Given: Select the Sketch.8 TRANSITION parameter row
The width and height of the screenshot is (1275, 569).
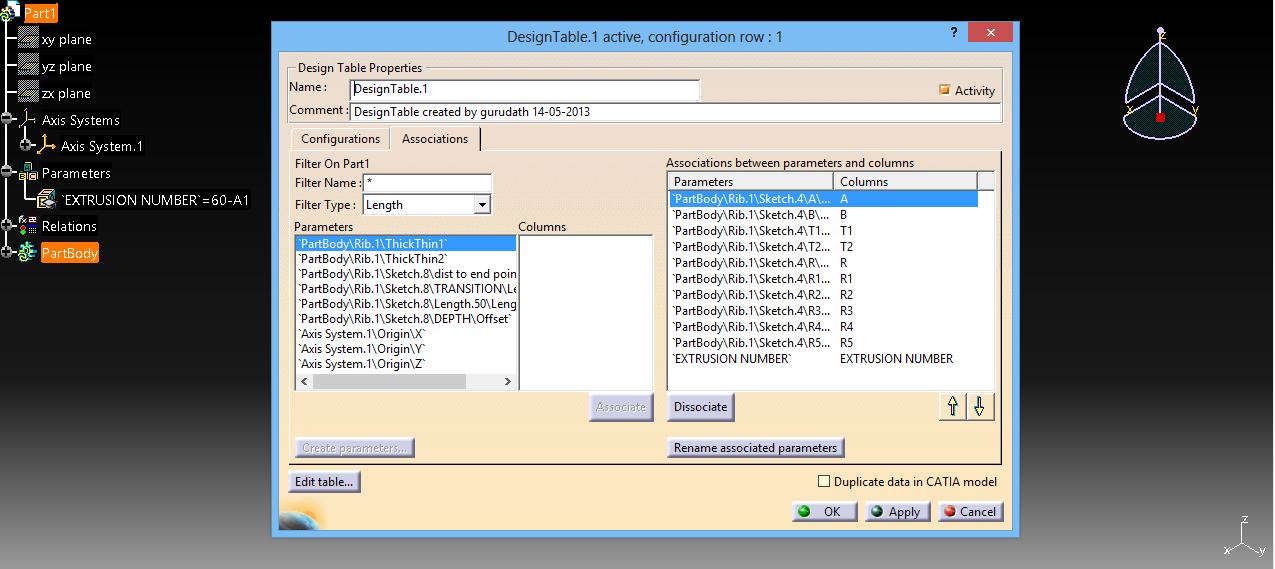Looking at the screenshot, I should coord(406,288).
